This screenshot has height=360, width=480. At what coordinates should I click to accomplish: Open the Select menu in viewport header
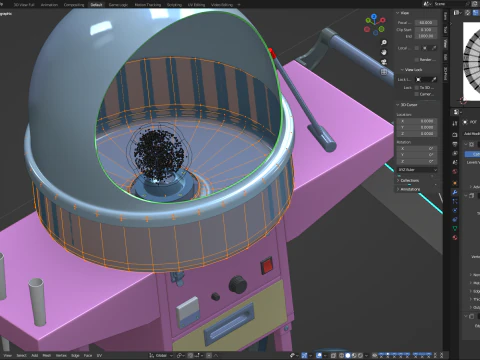(22, 356)
